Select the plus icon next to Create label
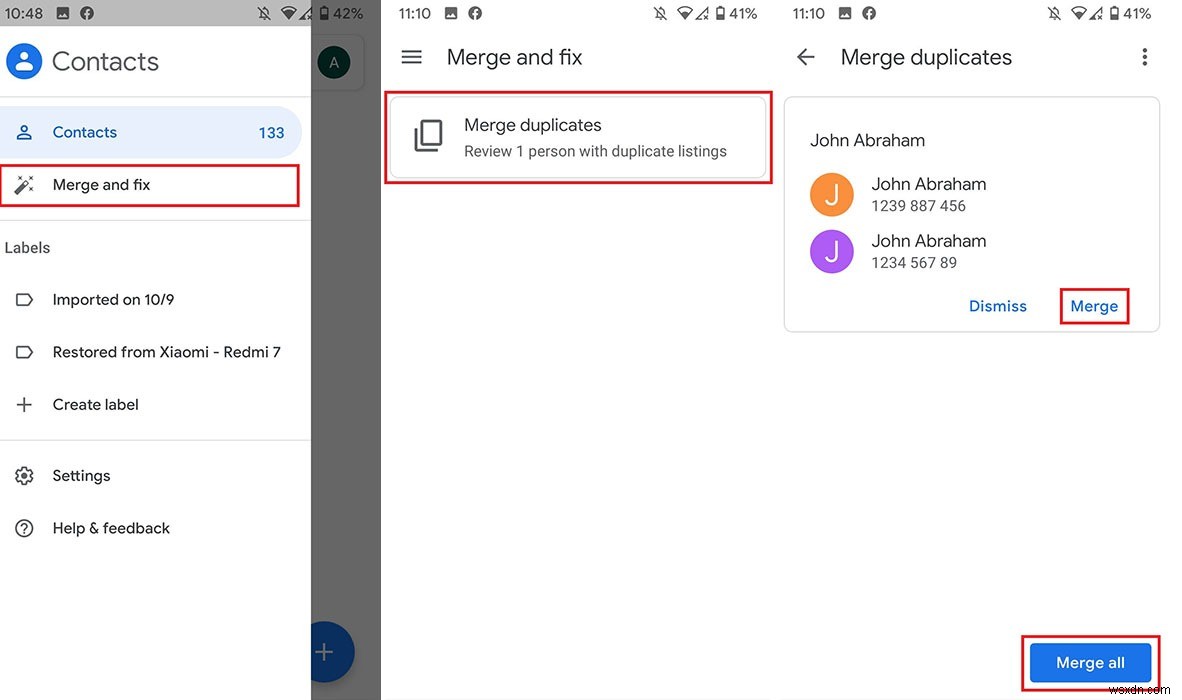 pos(24,404)
